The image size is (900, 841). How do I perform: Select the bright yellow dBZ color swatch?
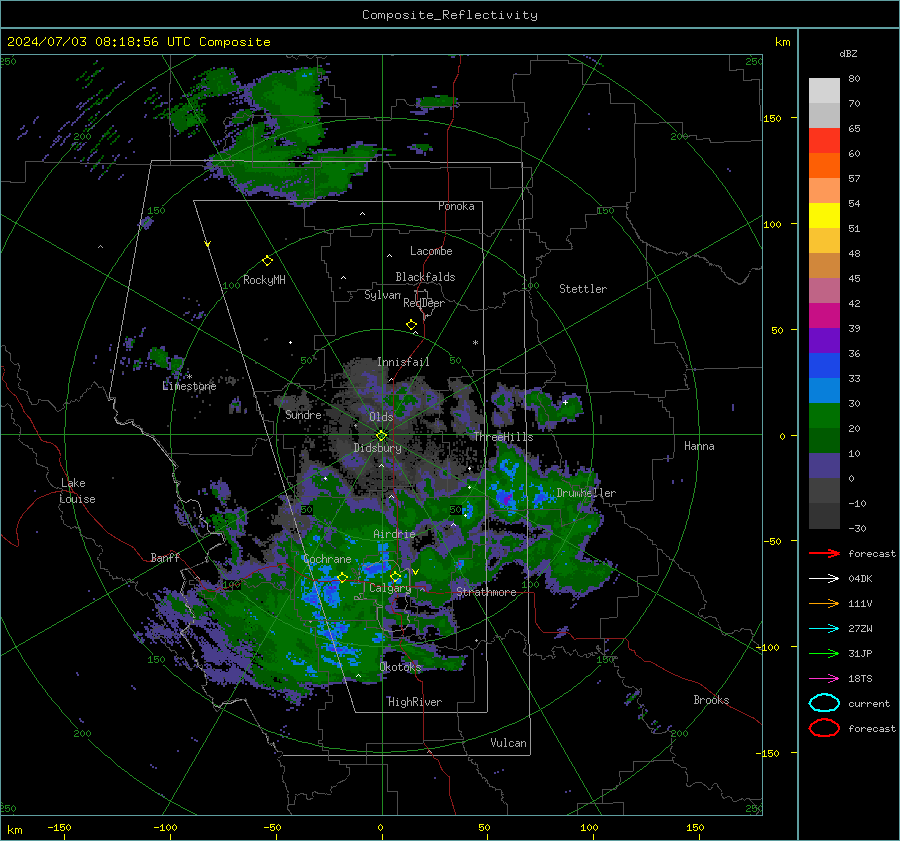pyautogui.click(x=824, y=216)
